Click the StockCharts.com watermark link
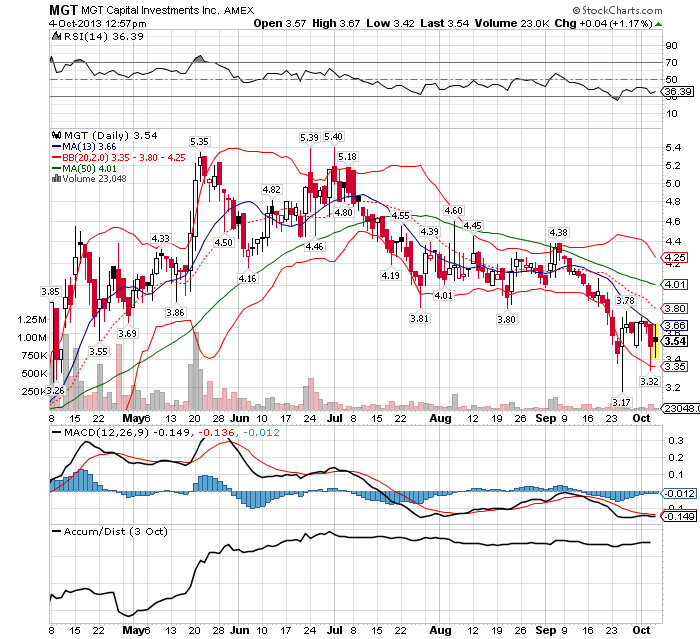700x639 pixels. pos(617,10)
